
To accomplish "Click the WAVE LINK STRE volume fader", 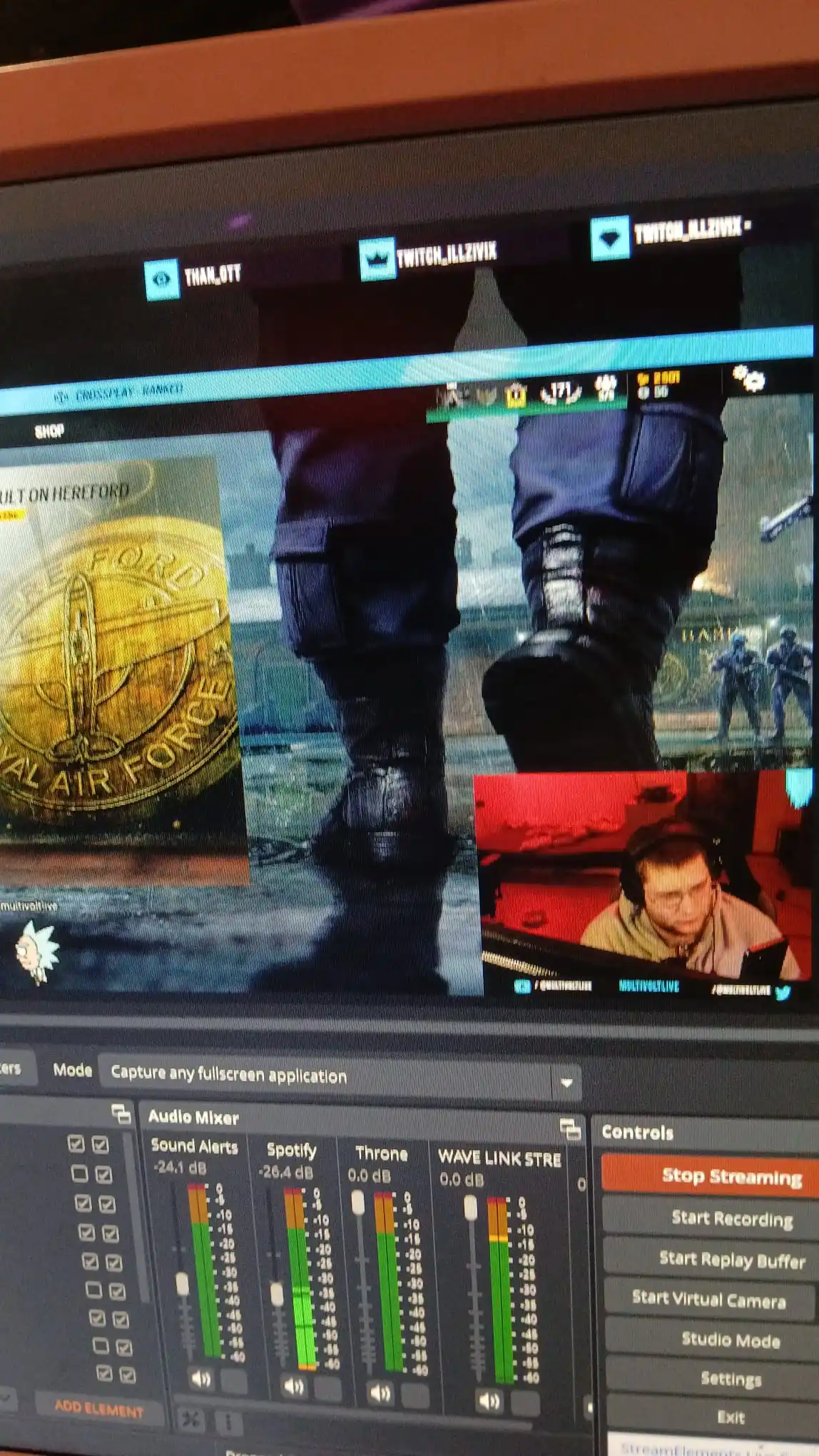I will (471, 1208).
